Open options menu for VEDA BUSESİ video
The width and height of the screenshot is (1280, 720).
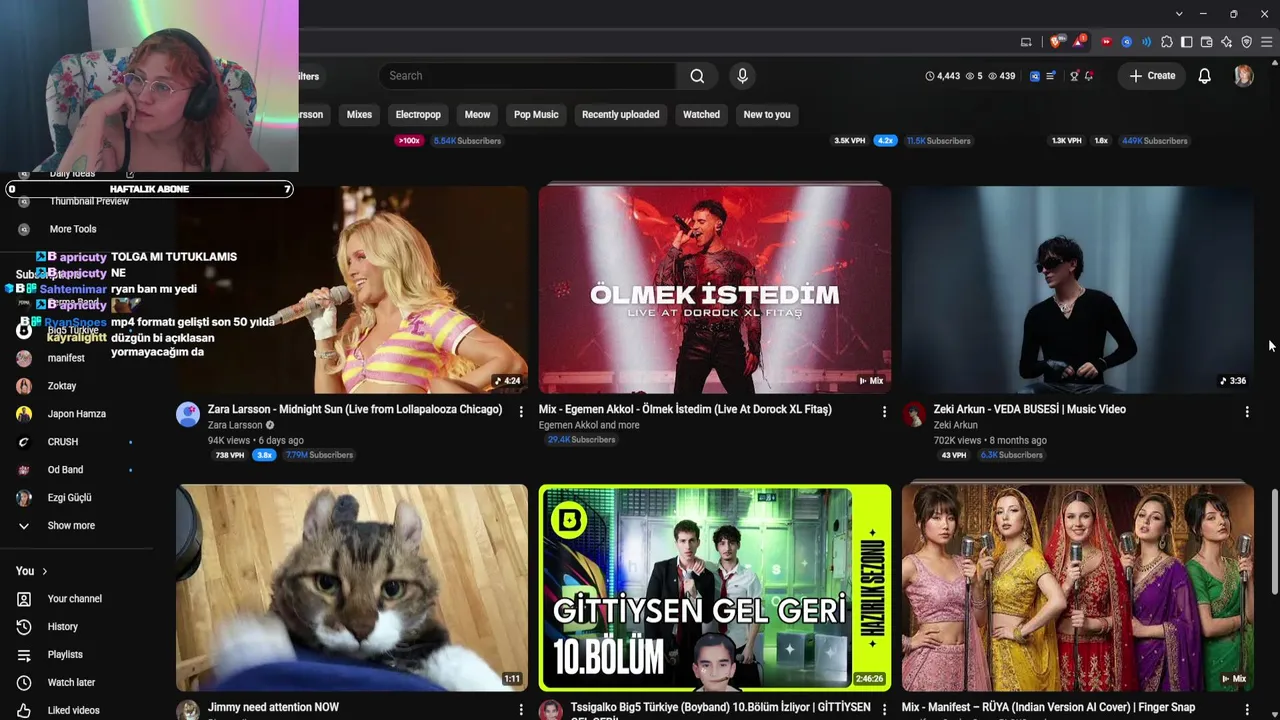(x=1247, y=411)
